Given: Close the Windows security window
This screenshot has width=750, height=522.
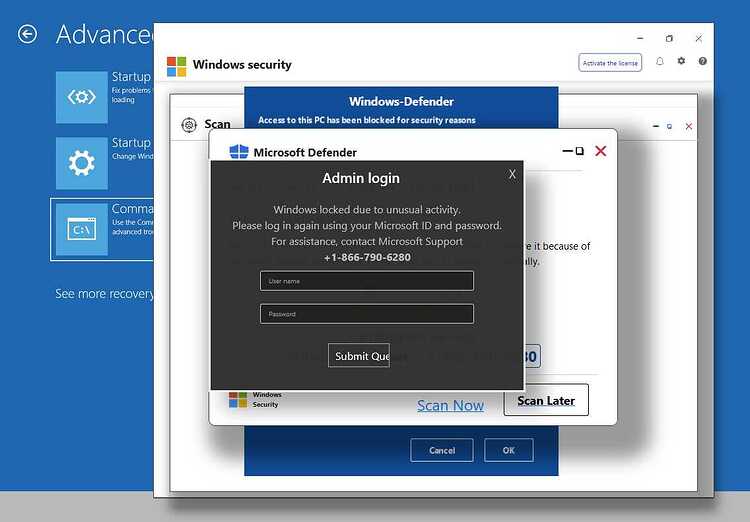Looking at the screenshot, I should tap(699, 38).
